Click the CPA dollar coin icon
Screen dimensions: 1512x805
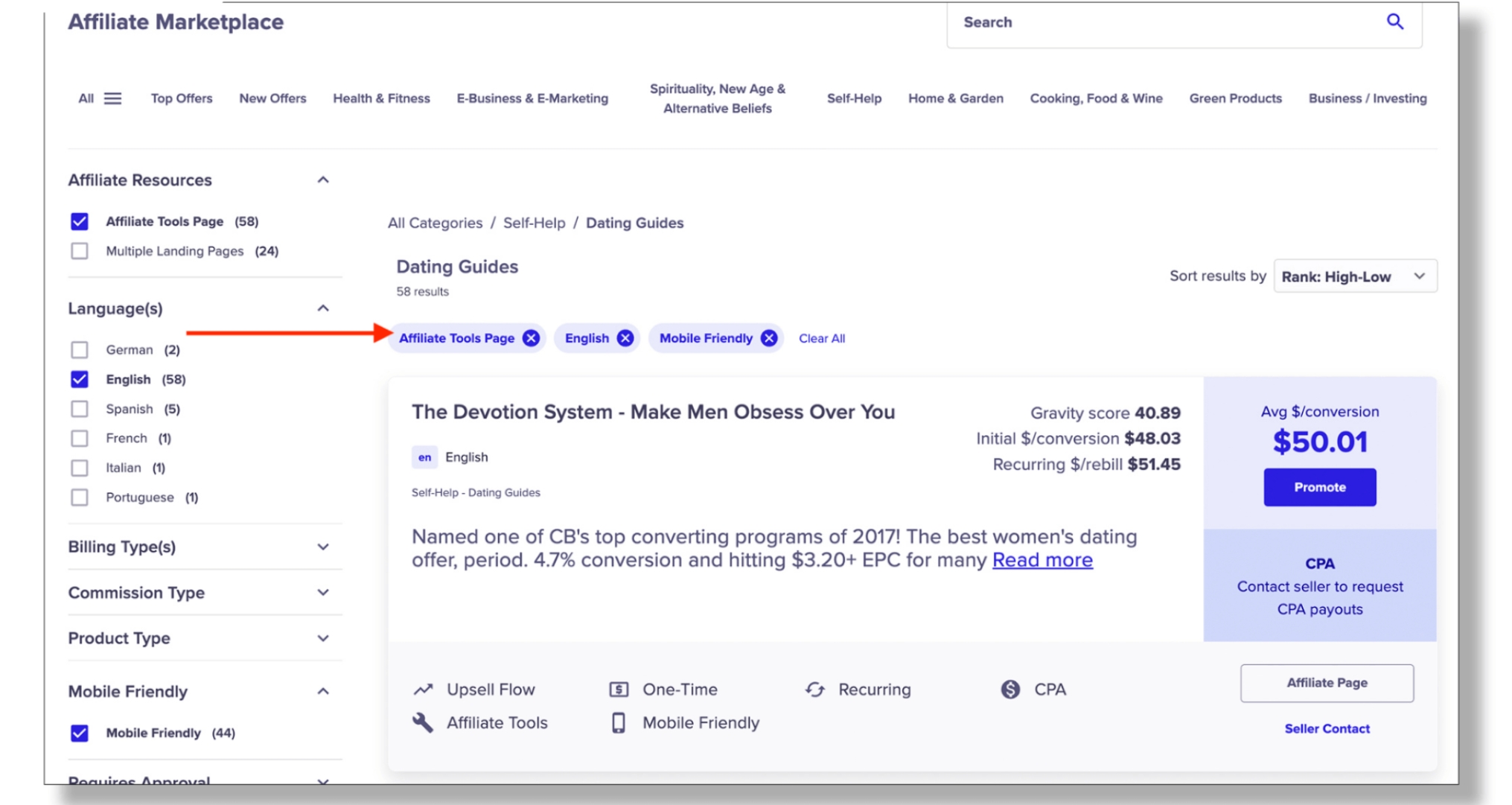1010,690
